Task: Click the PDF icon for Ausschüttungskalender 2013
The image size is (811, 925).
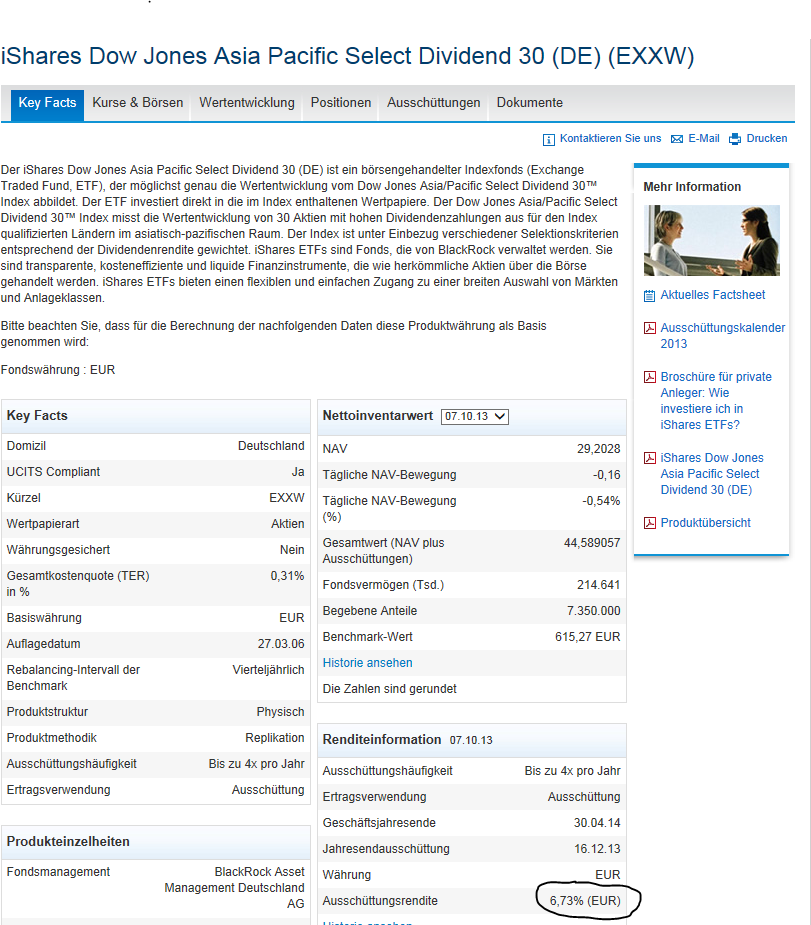Action: tap(649, 328)
